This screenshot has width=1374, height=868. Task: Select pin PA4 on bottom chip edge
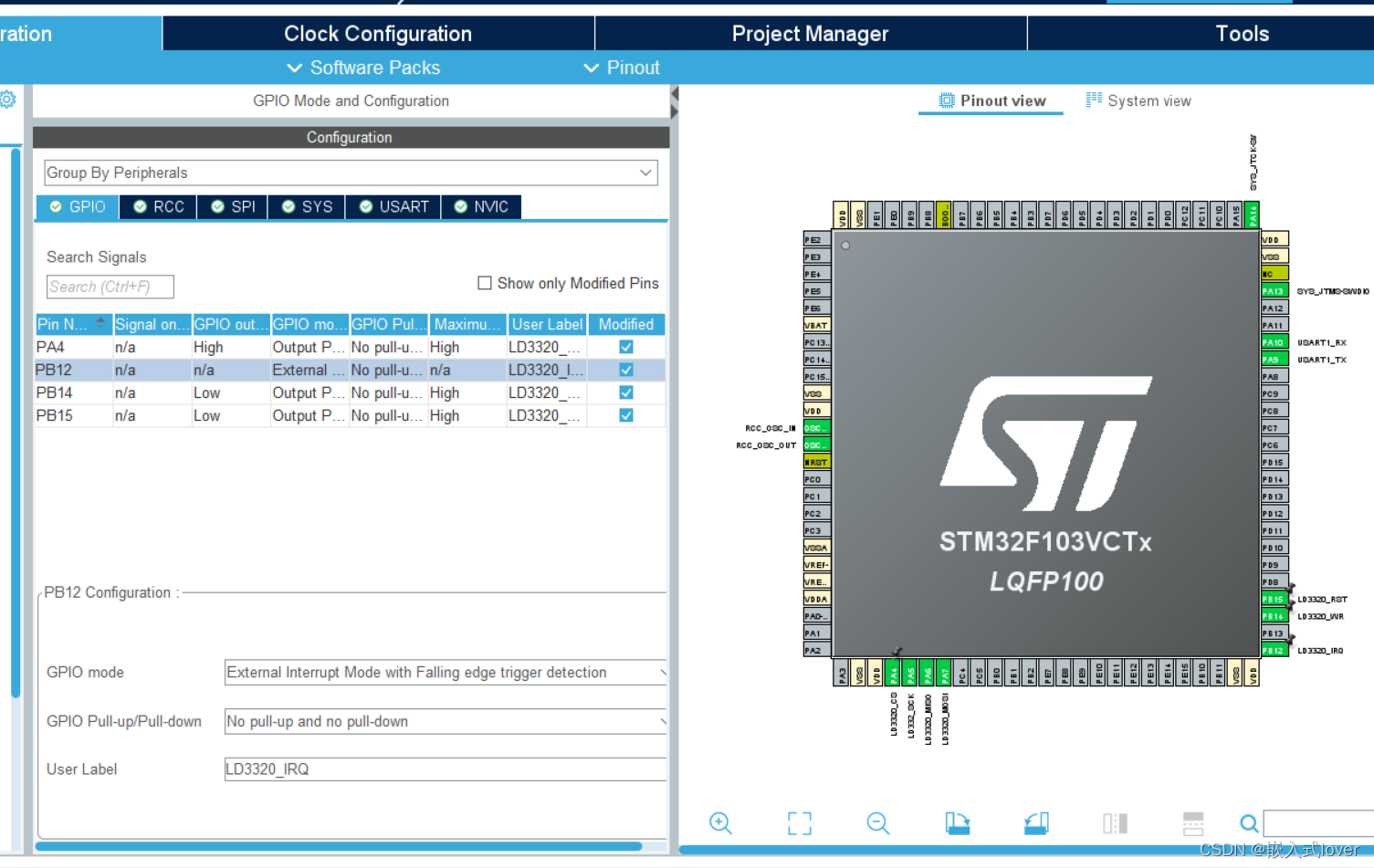[893, 674]
